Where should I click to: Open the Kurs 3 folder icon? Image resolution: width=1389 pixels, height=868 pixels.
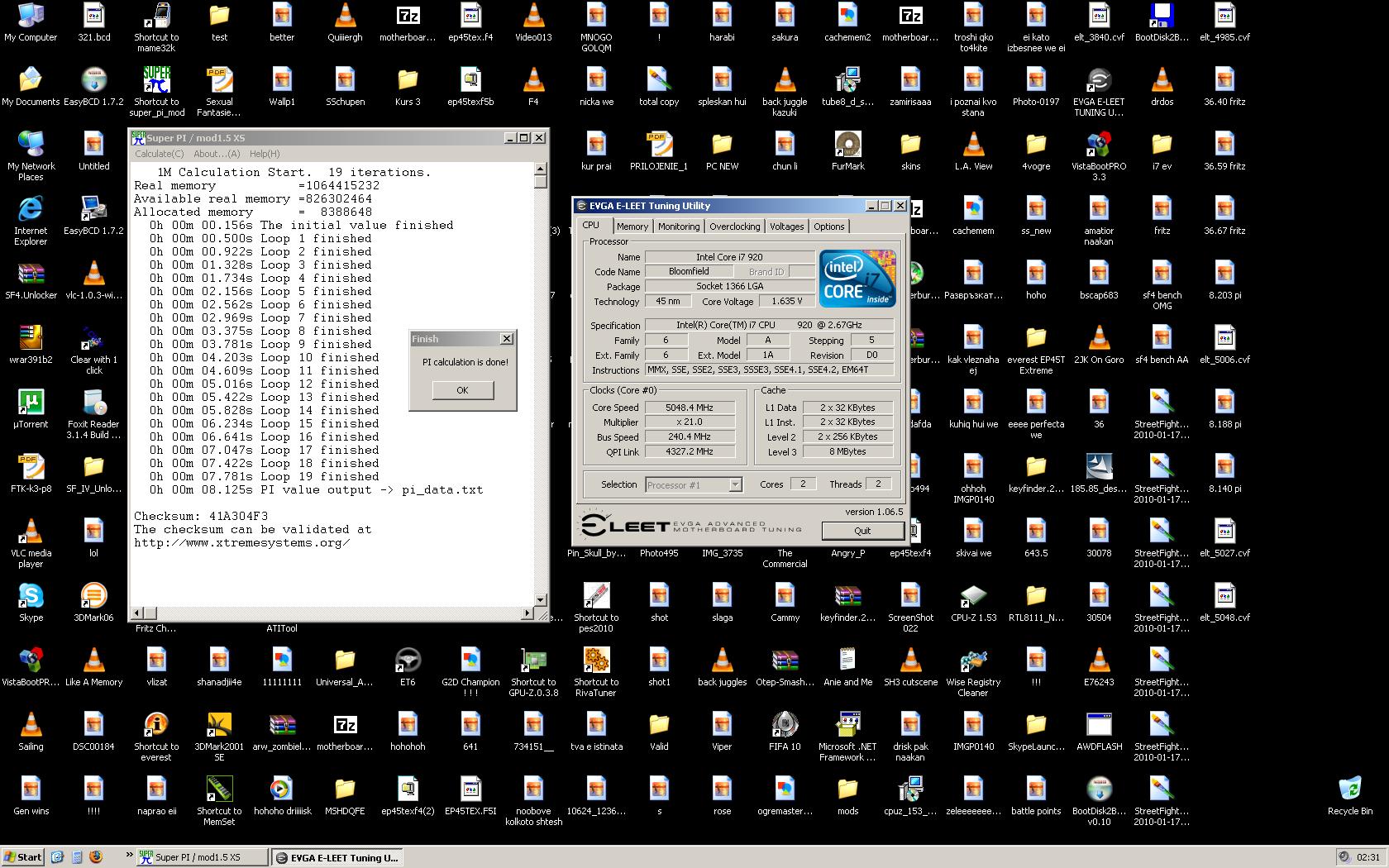[408, 87]
